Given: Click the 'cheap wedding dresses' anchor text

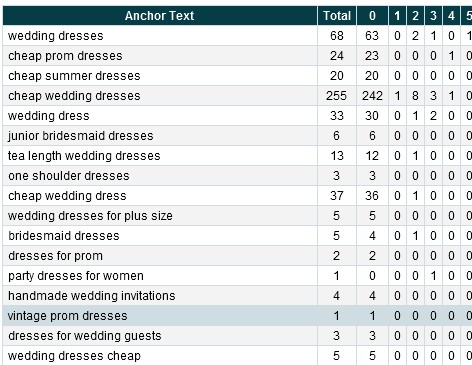Looking at the screenshot, I should click(x=74, y=96).
